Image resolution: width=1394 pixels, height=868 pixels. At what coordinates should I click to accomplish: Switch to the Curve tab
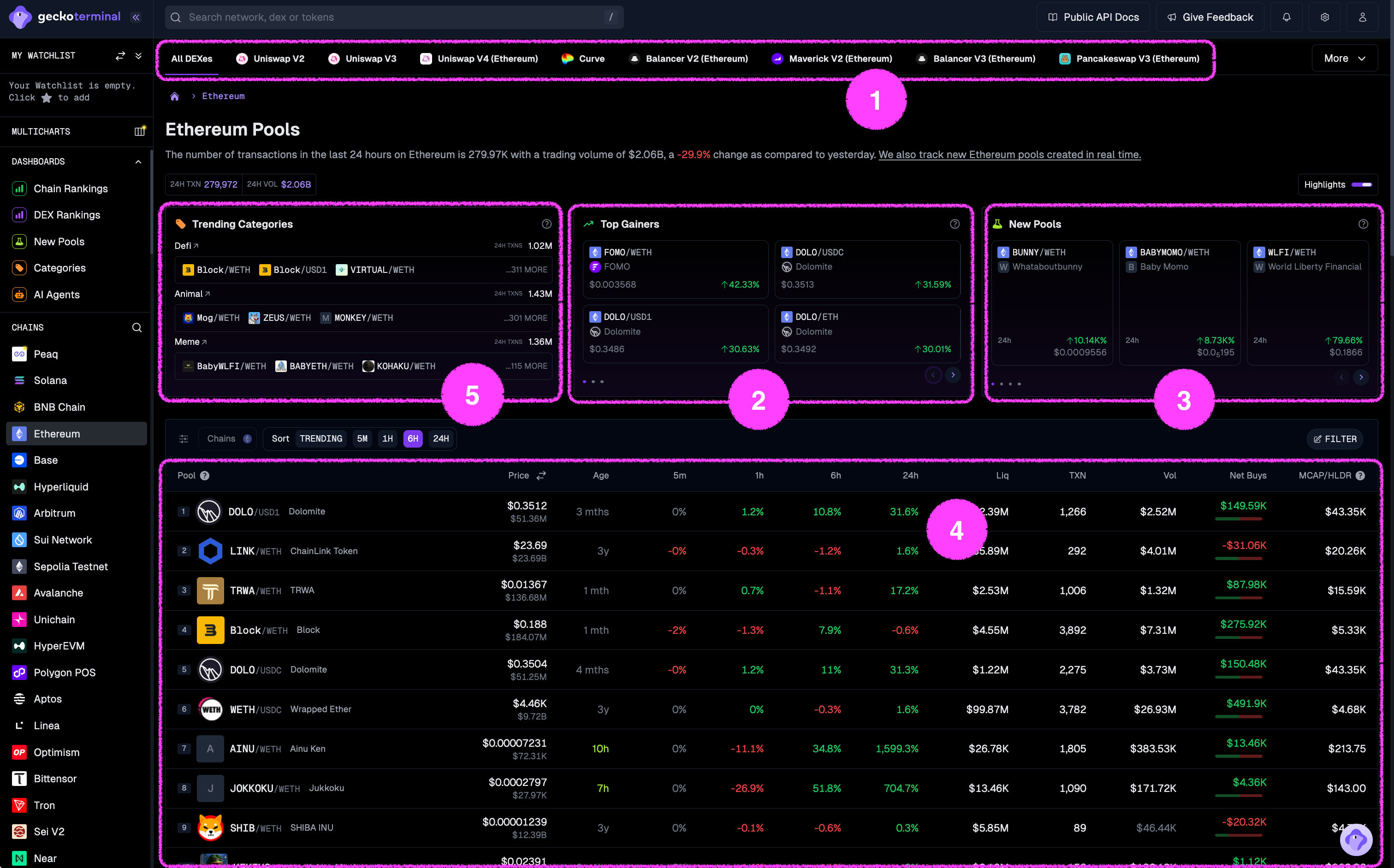tap(583, 59)
